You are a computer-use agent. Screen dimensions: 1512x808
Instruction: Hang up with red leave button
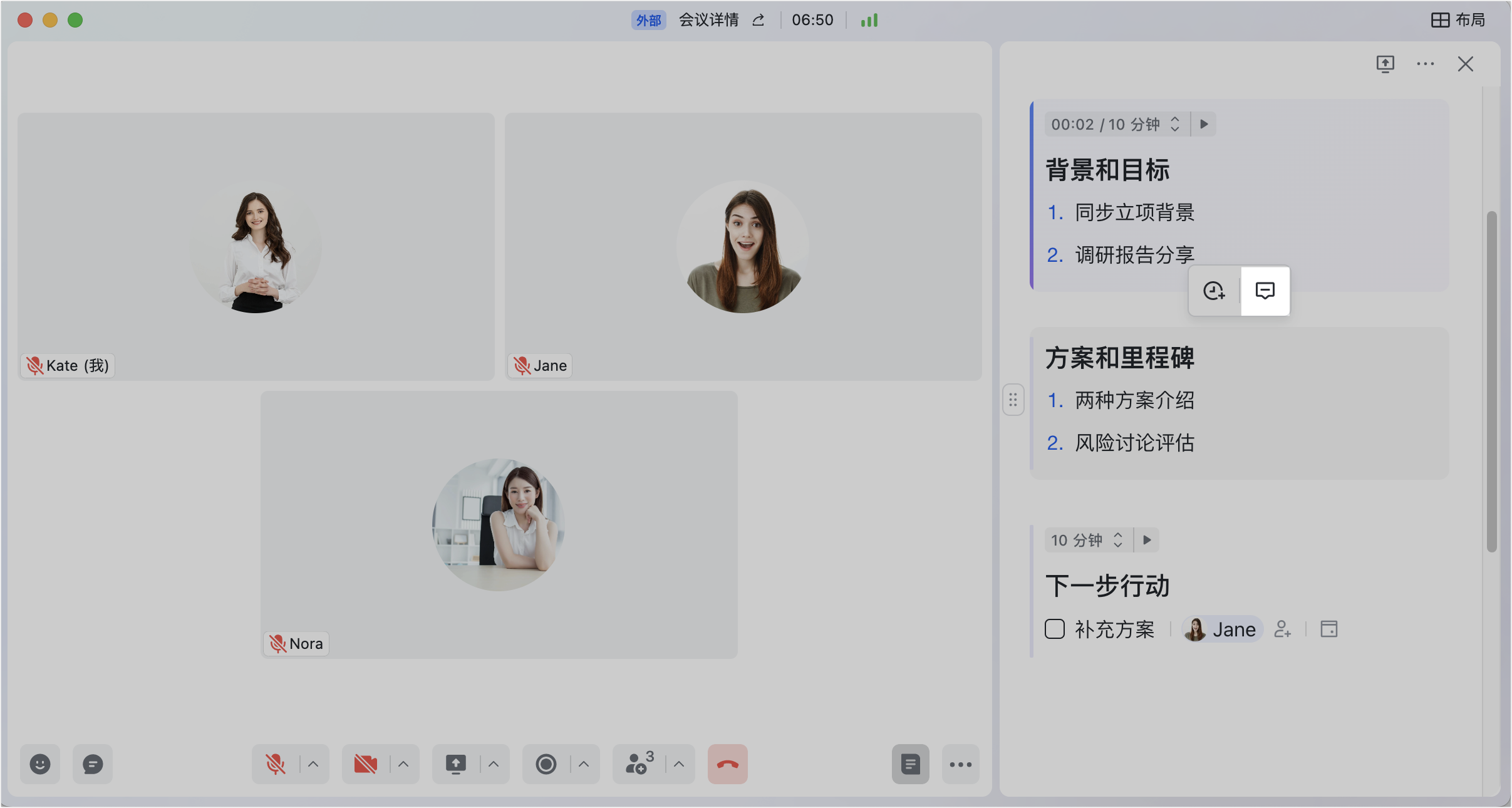point(728,764)
